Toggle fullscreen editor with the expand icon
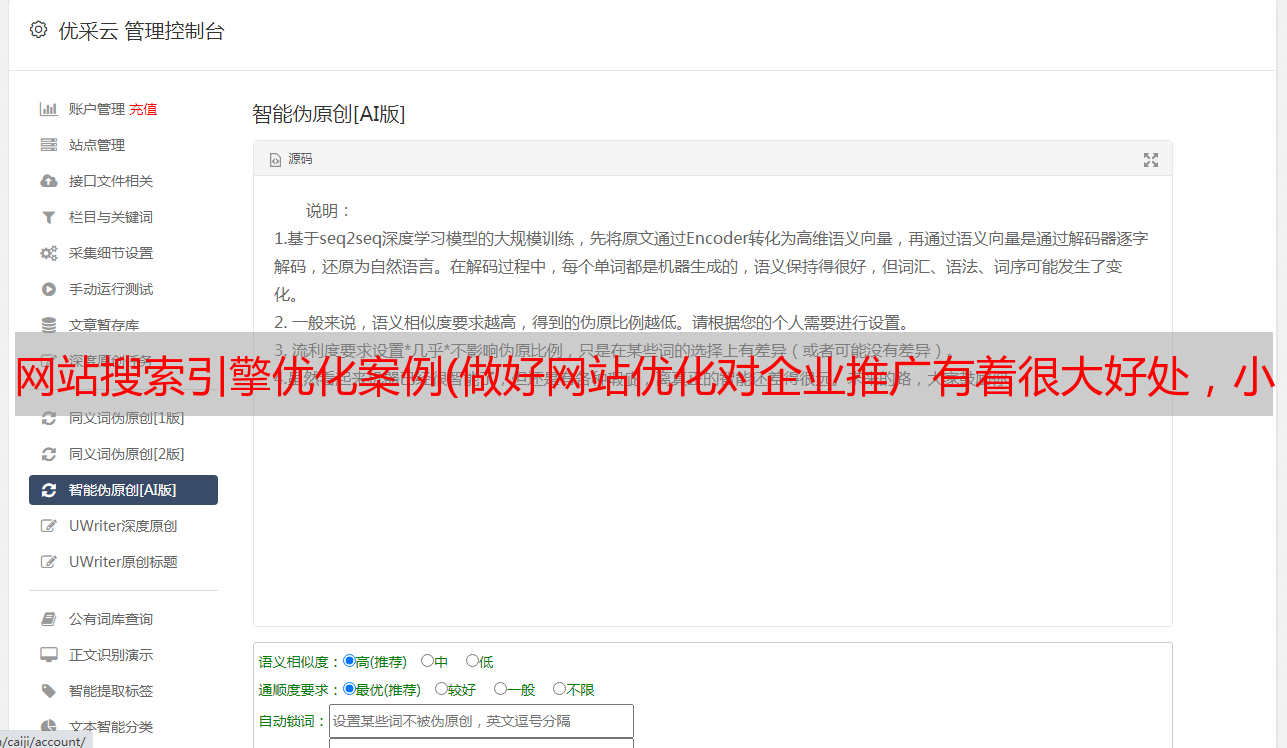1287x748 pixels. (x=1151, y=160)
